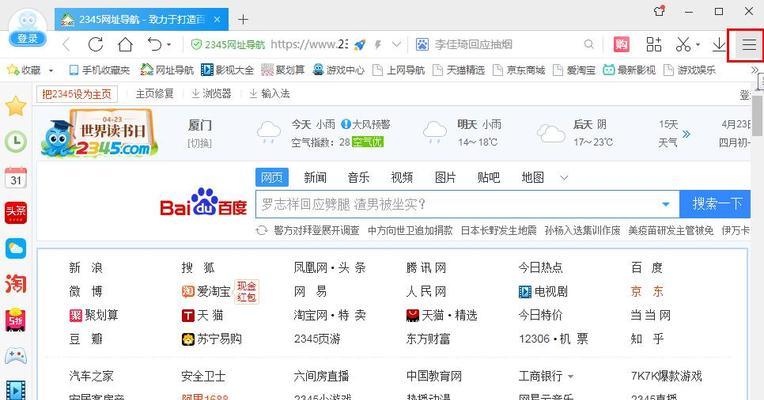764x400 pixels.
Task: Open sidebar video film icon
Action: click(x=16, y=390)
